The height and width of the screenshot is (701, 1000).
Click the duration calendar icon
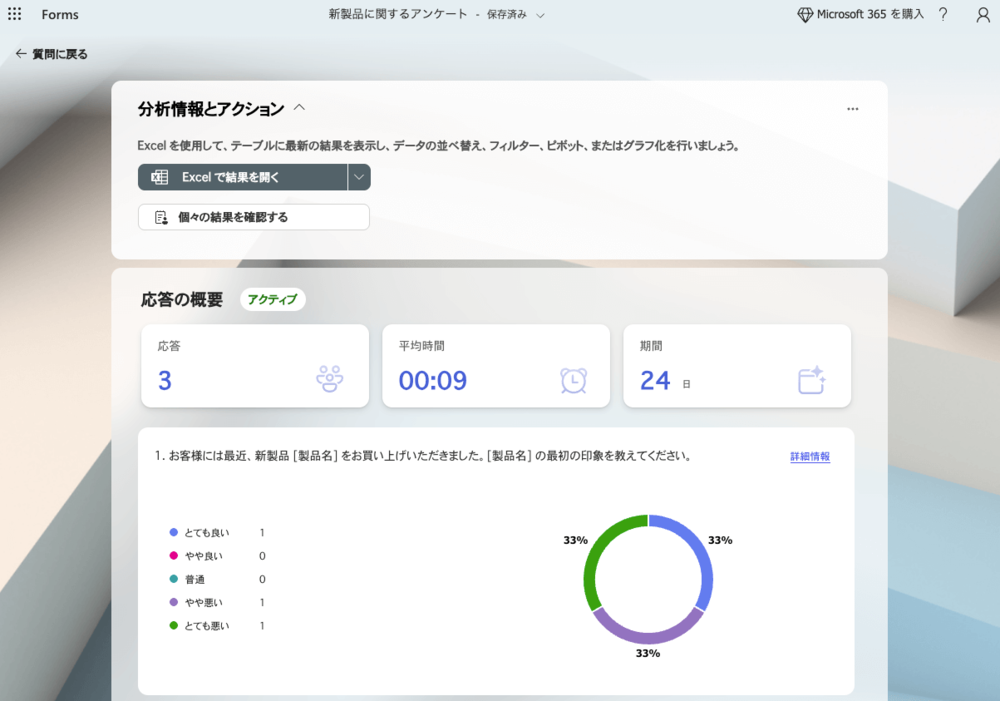click(811, 380)
